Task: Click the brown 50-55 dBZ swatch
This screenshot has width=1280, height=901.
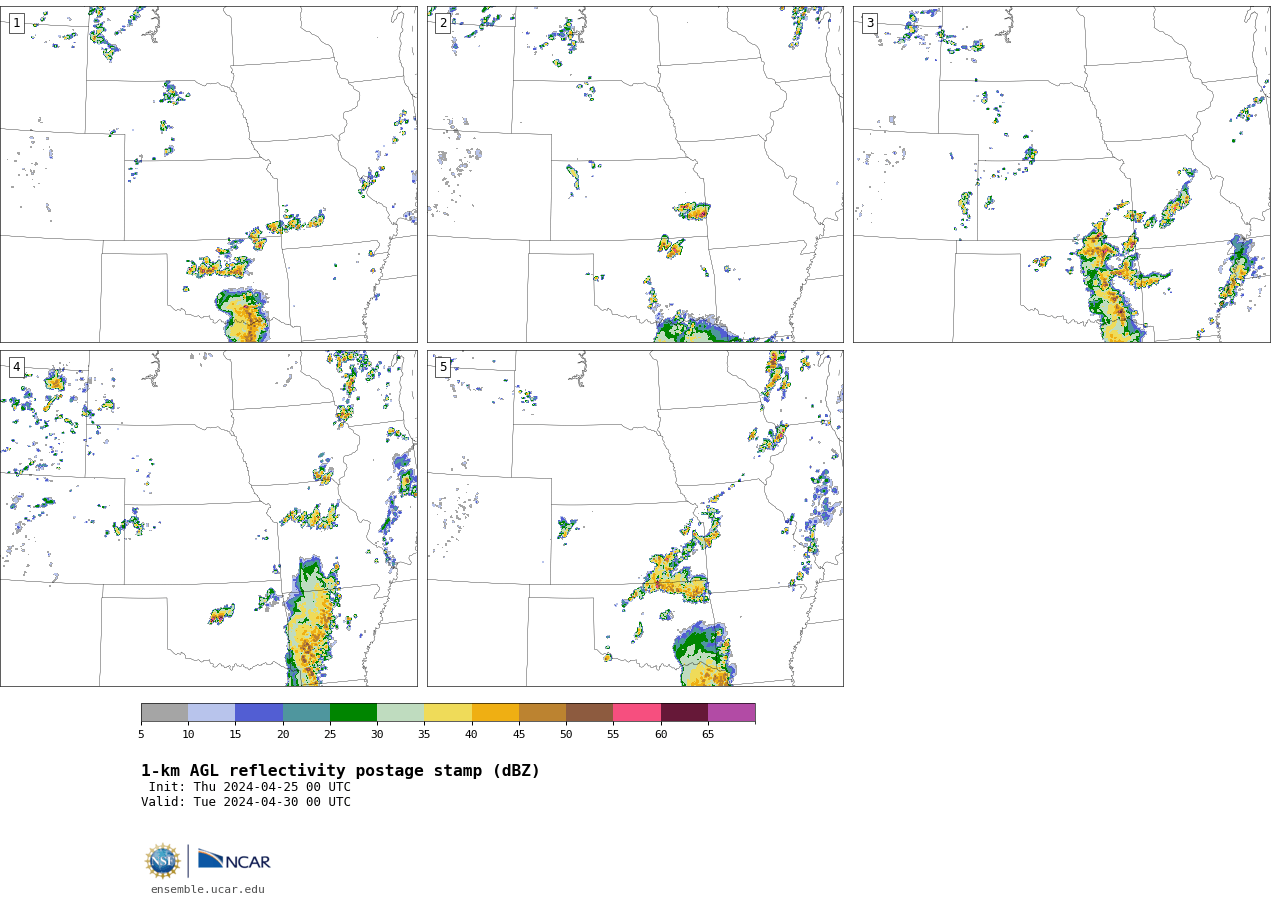Action: tap(590, 713)
